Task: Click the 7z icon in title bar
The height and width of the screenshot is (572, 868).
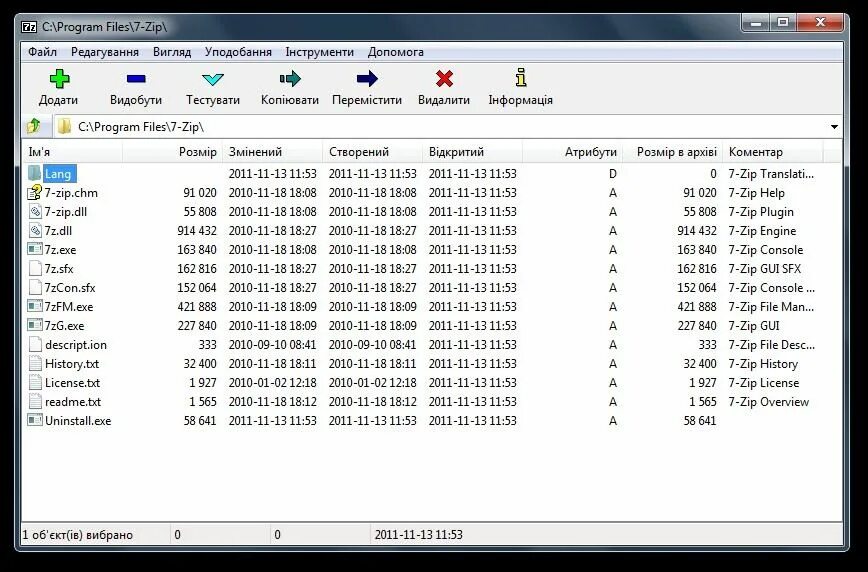Action: pos(29,27)
